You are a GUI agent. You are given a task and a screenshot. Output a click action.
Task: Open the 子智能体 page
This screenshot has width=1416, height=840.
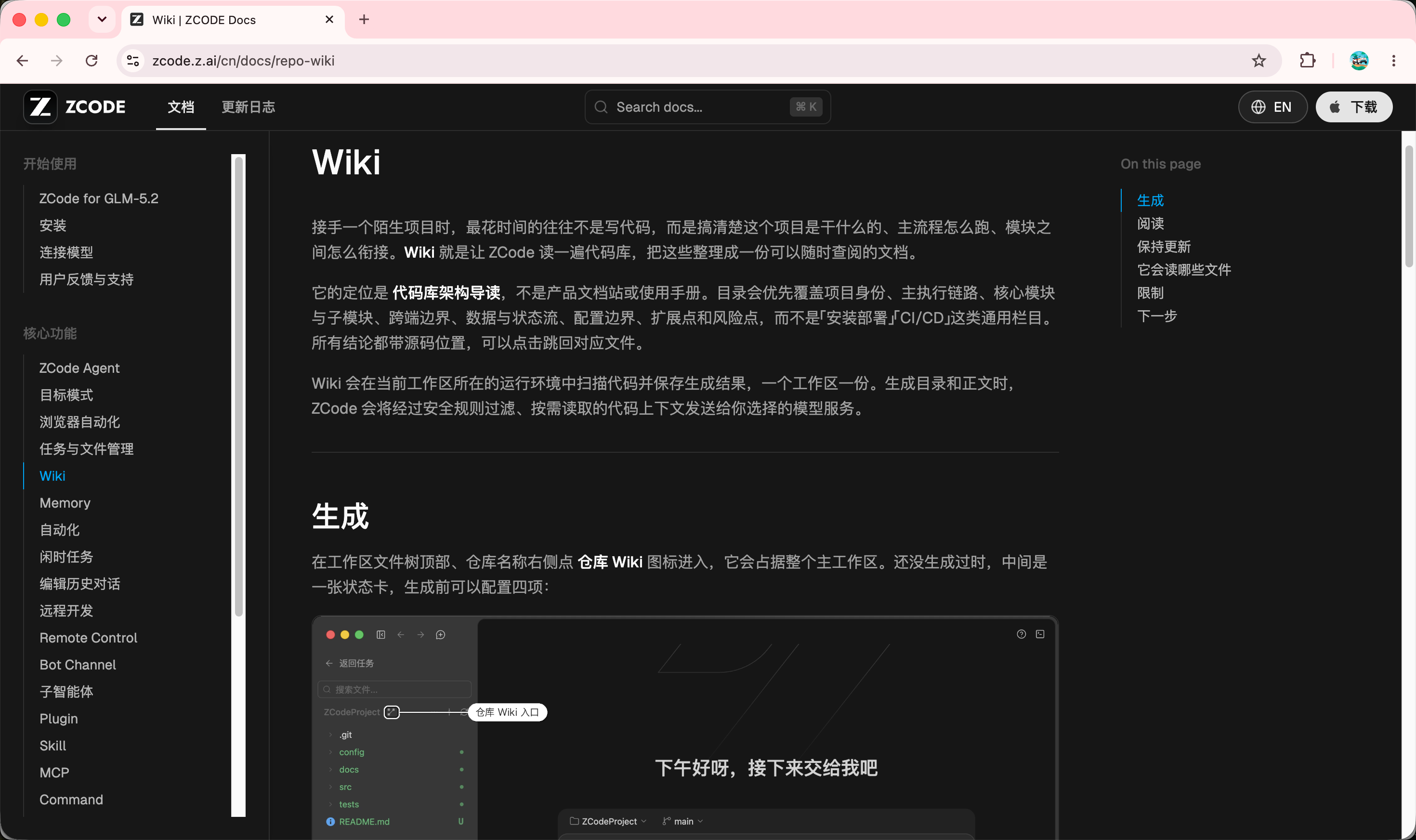point(66,692)
